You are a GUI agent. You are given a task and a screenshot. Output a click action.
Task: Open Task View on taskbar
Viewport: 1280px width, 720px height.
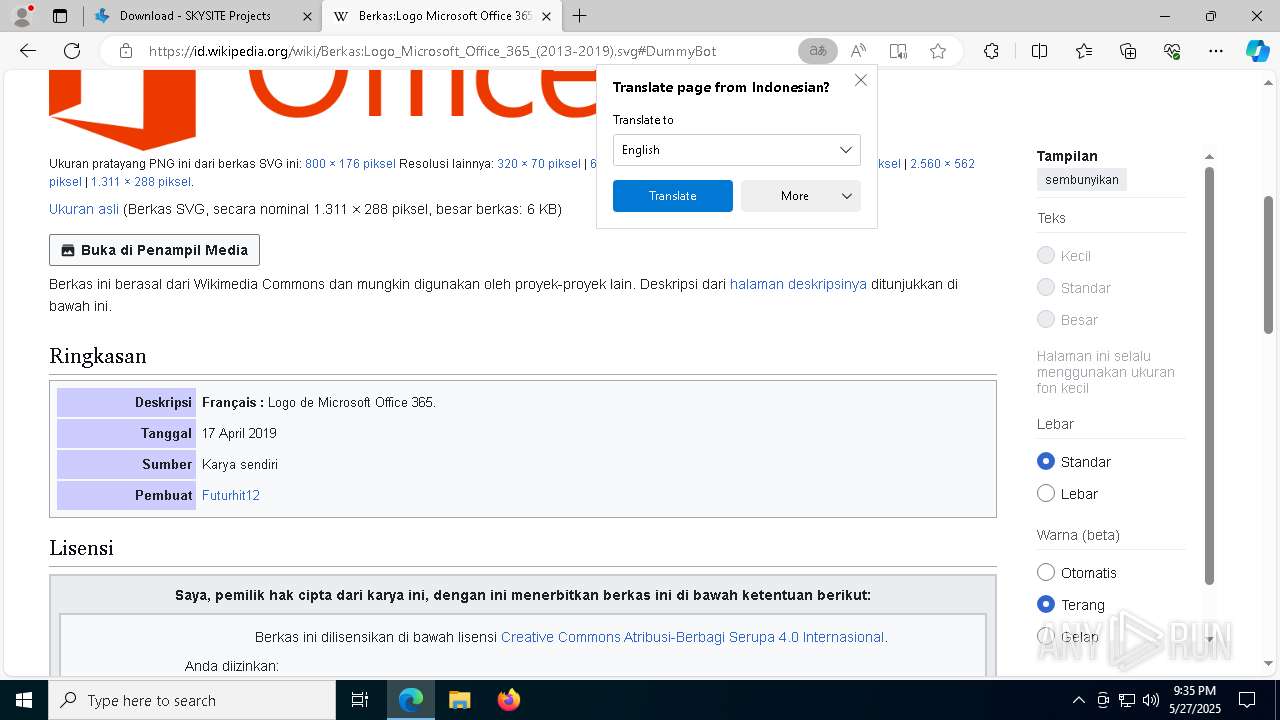(360, 700)
